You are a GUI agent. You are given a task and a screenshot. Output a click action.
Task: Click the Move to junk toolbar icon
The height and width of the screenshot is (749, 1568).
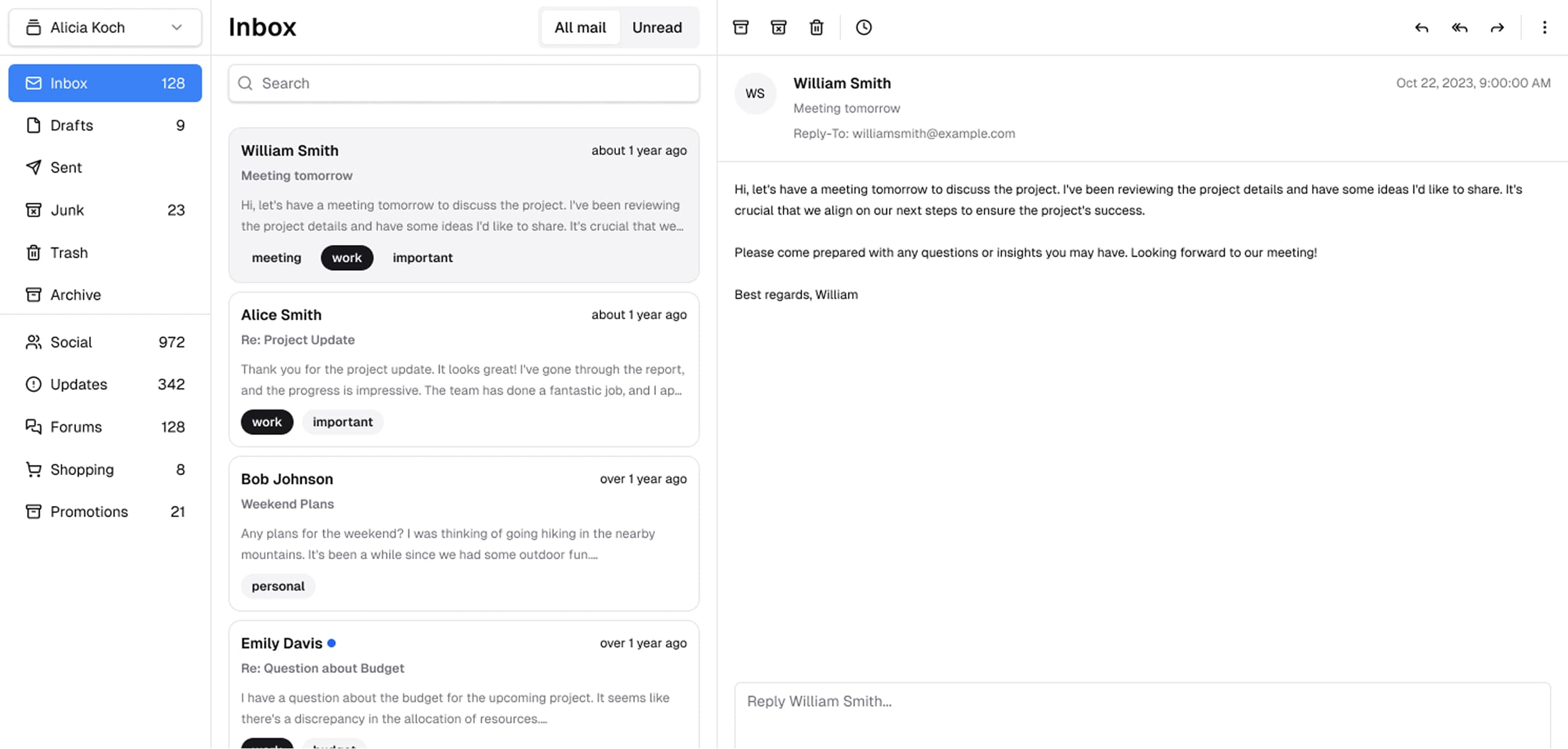pos(778,27)
